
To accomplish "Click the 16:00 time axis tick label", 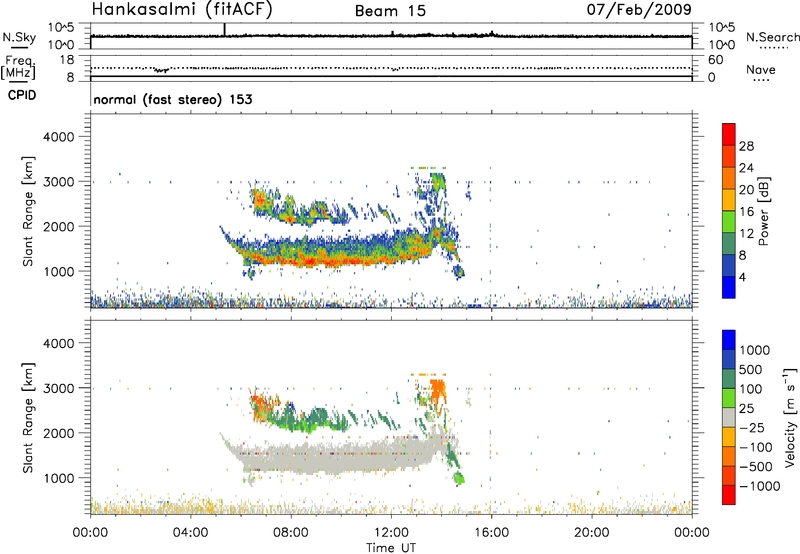I will [x=491, y=533].
